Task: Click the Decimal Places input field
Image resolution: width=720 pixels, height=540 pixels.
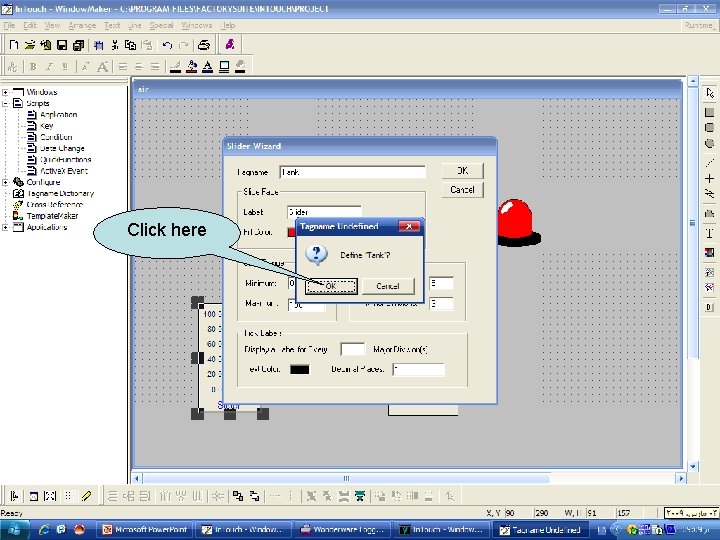Action: pos(418,370)
